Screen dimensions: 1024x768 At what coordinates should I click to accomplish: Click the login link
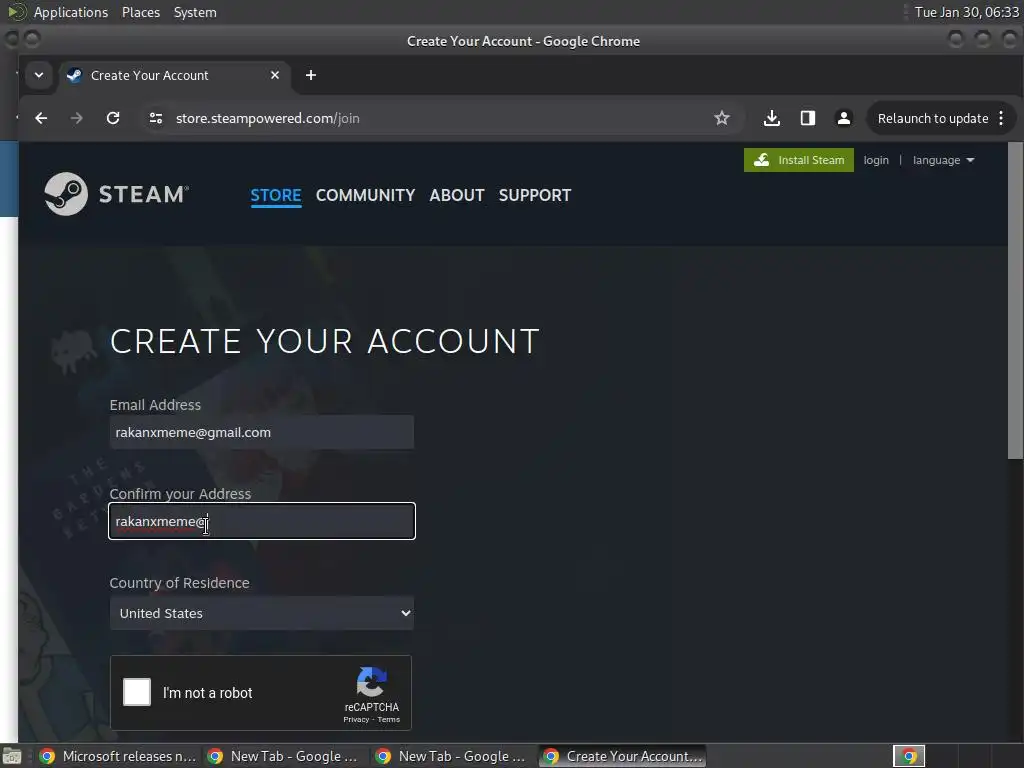pos(876,160)
